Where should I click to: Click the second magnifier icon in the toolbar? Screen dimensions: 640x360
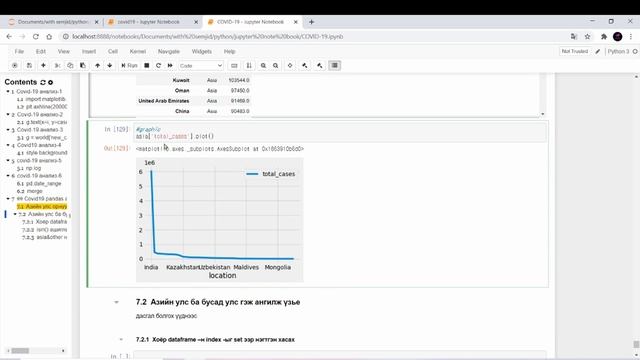pos(276,65)
